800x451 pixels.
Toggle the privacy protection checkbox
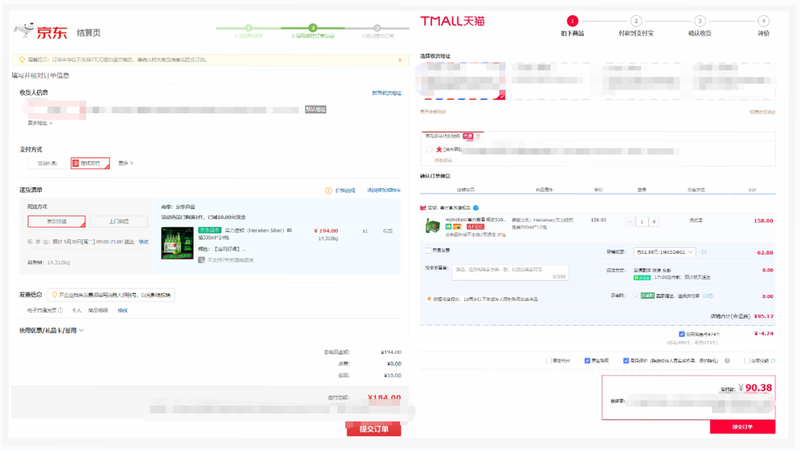(626, 361)
